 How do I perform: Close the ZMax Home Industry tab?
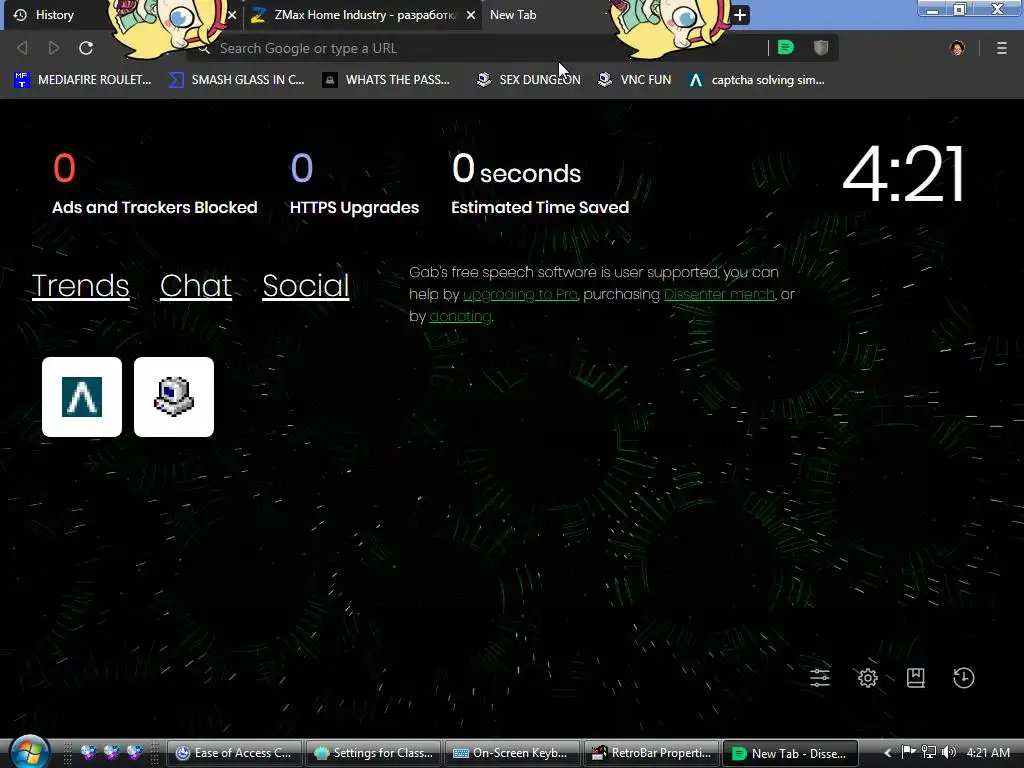click(470, 15)
